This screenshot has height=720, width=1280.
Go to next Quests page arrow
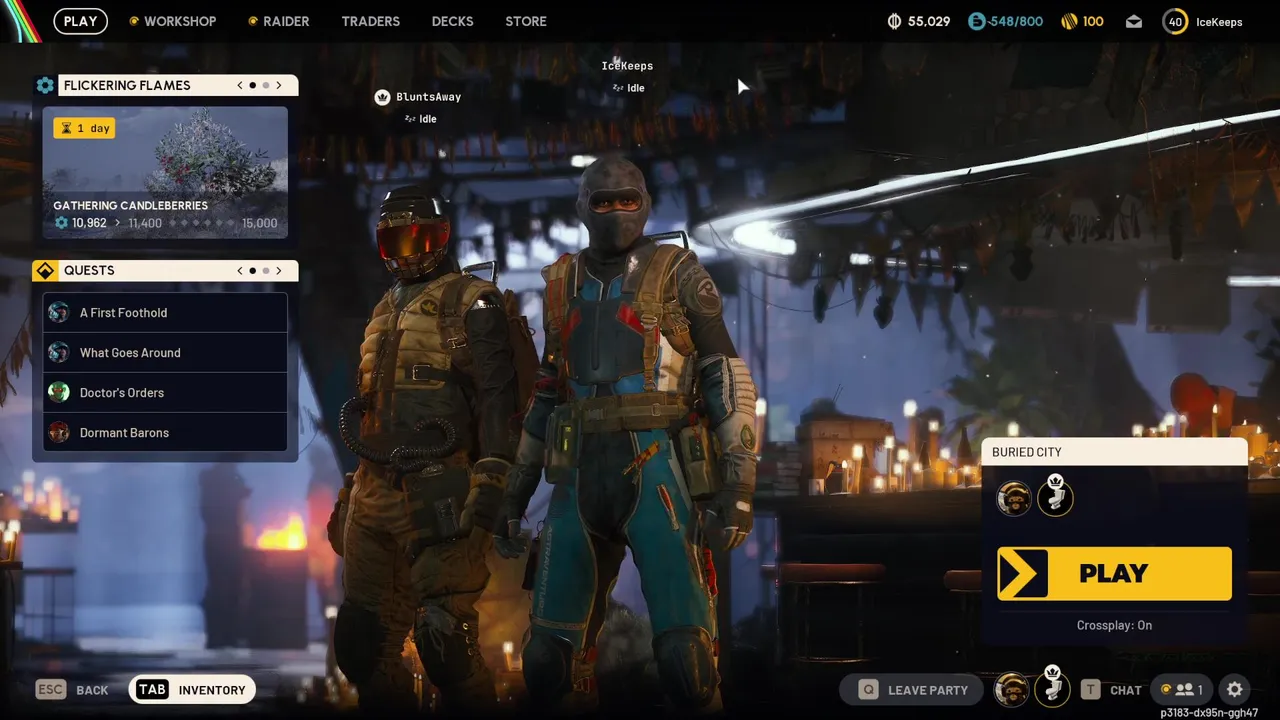(x=279, y=270)
